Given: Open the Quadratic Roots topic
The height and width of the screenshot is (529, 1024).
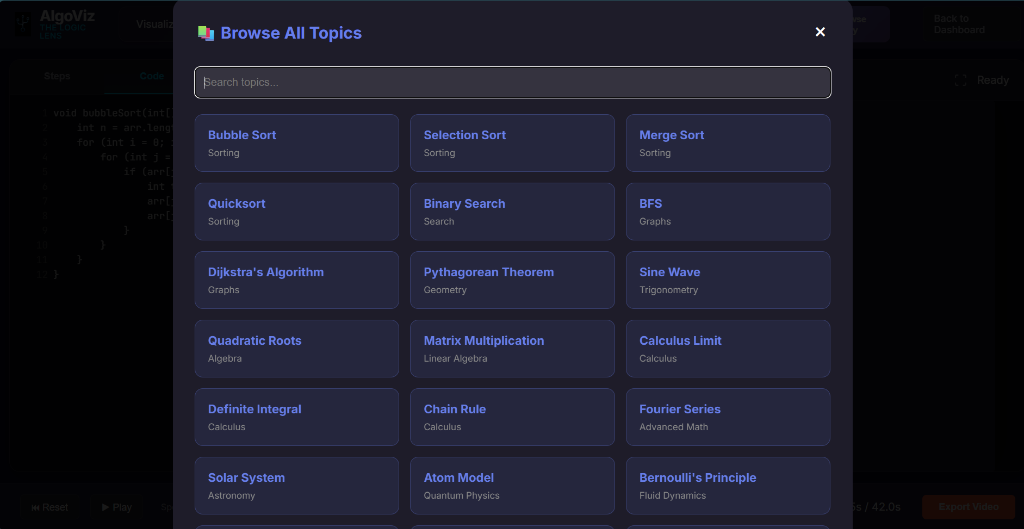Looking at the screenshot, I should [x=296, y=348].
